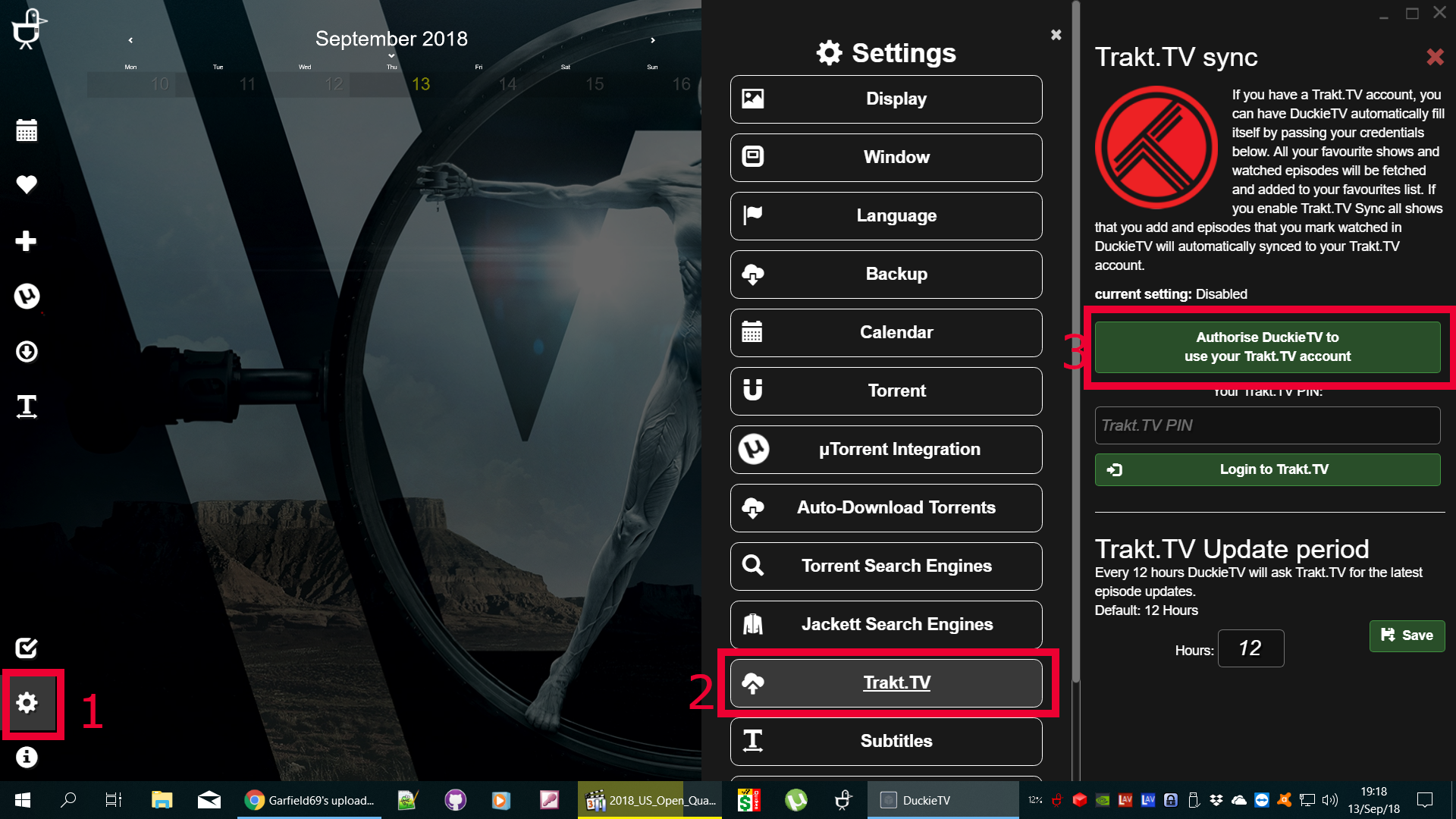Viewport: 1456px width, 819px height.
Task: Open uTorrent from Windows taskbar
Action: click(x=796, y=800)
